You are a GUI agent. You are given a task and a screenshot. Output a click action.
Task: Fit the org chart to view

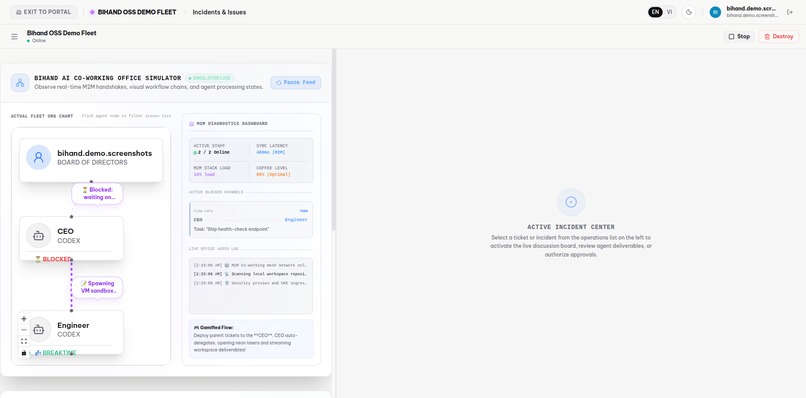coord(24,341)
